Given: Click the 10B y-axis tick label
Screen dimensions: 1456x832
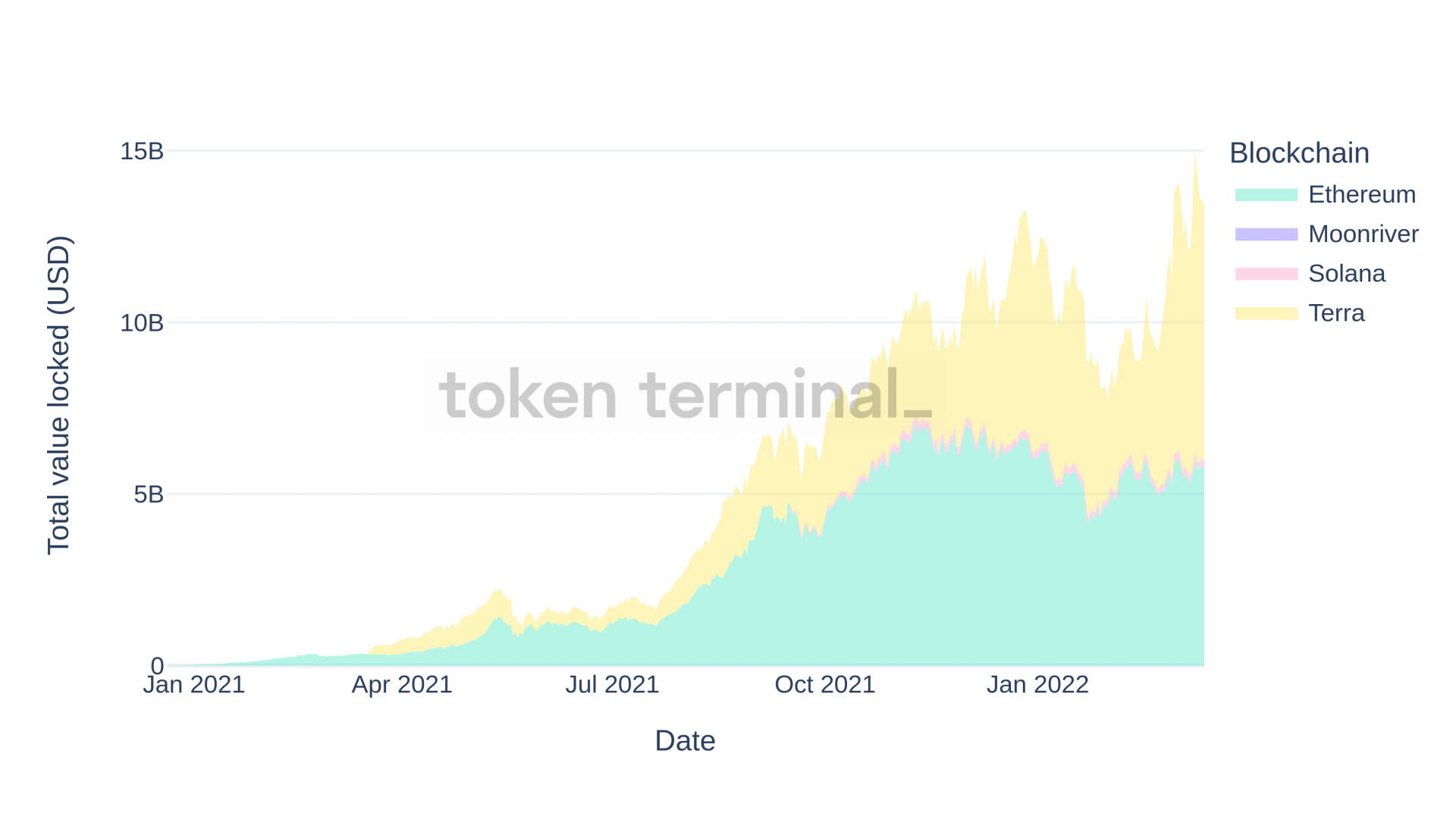Looking at the screenshot, I should click(142, 323).
